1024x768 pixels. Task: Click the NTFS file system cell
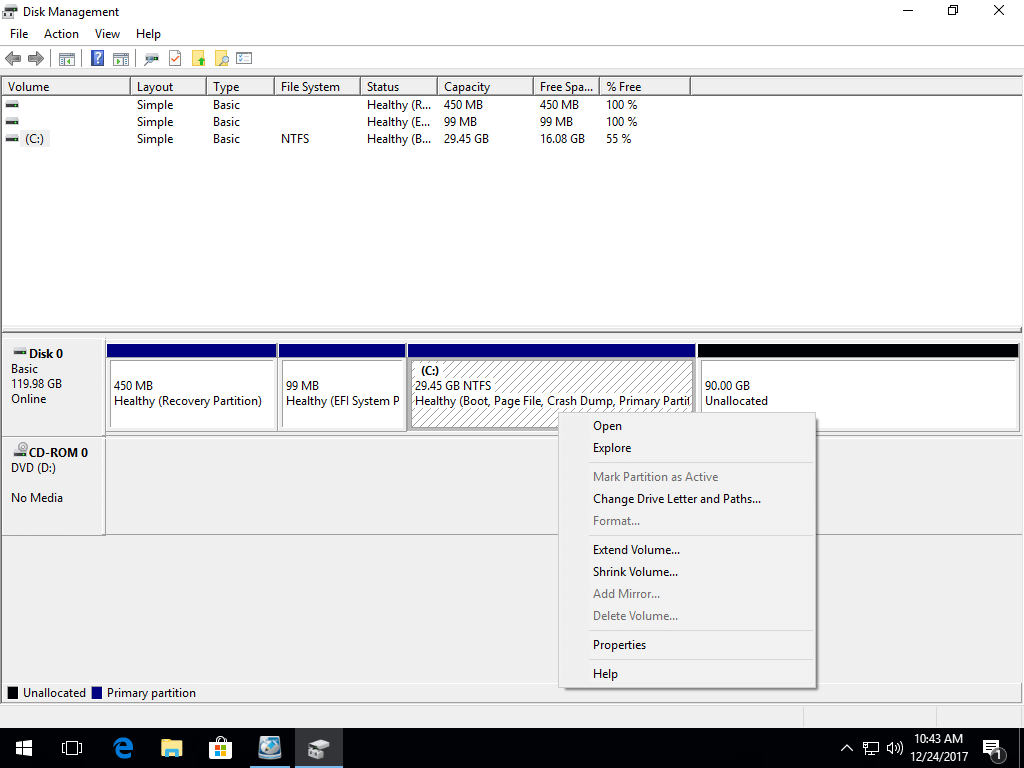[295, 138]
